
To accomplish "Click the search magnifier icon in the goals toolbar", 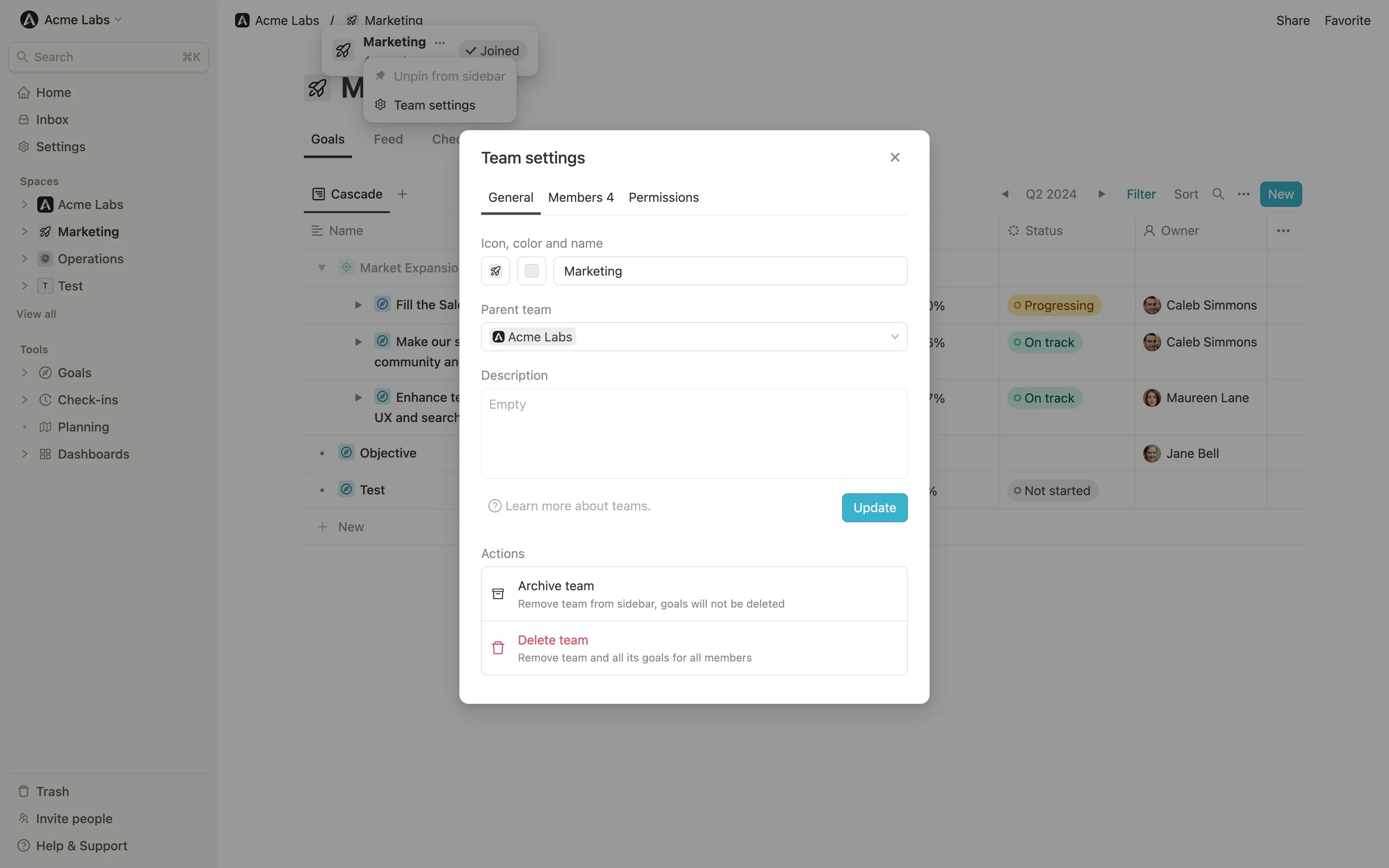I will click(x=1218, y=194).
